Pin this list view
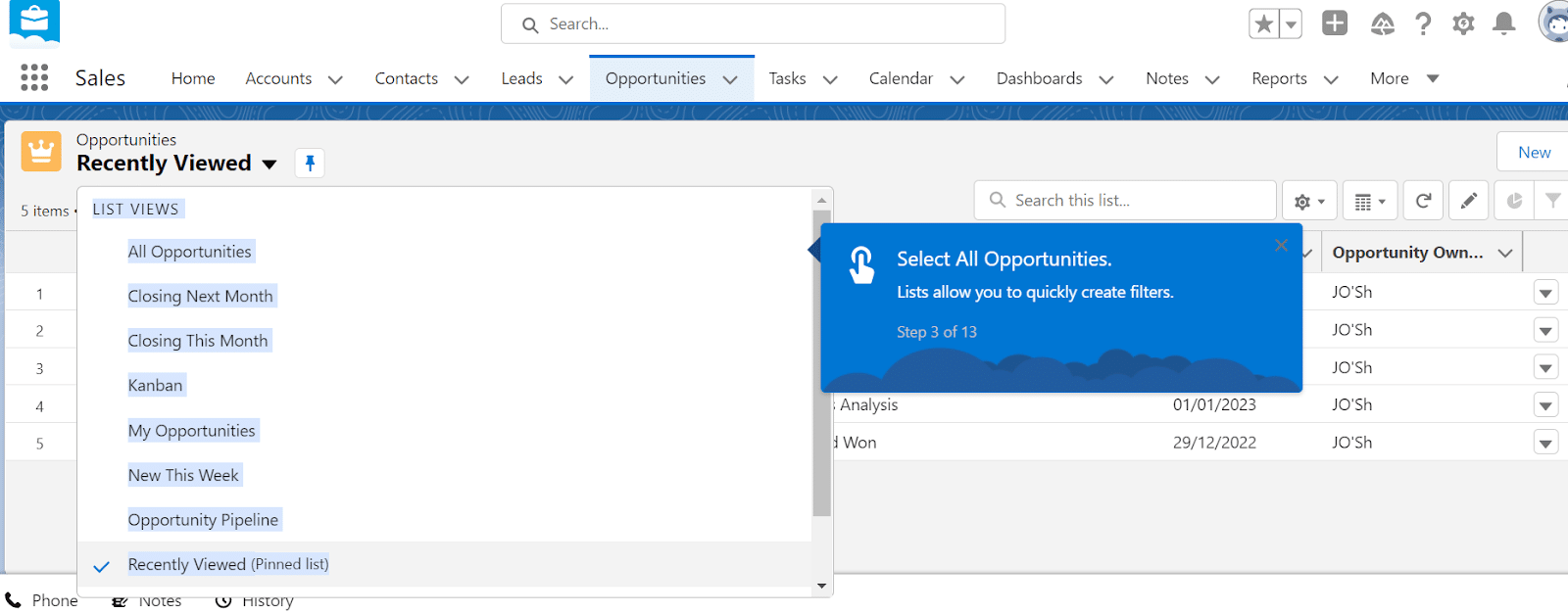This screenshot has height=613, width=1568. coord(310,164)
